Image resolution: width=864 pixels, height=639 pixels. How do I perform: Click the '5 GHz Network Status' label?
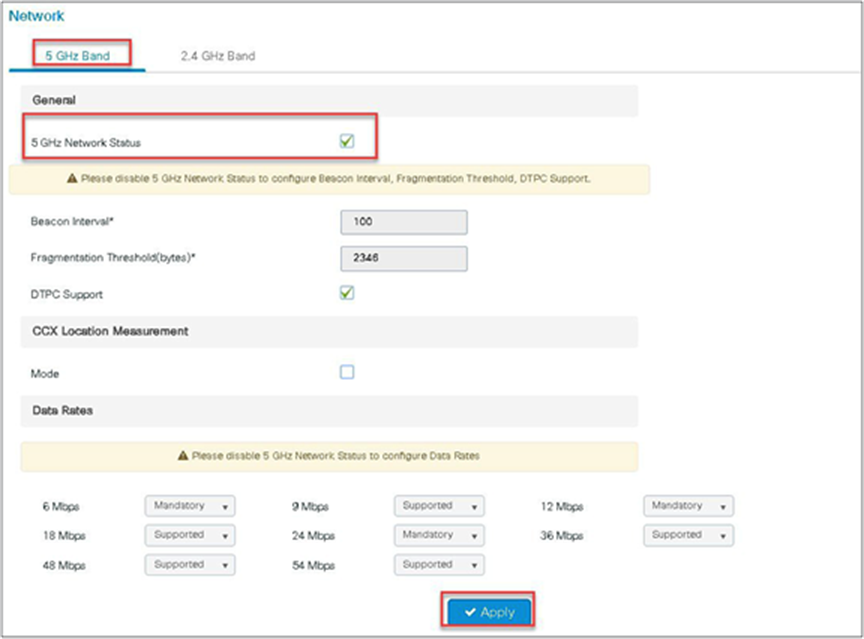[85, 143]
